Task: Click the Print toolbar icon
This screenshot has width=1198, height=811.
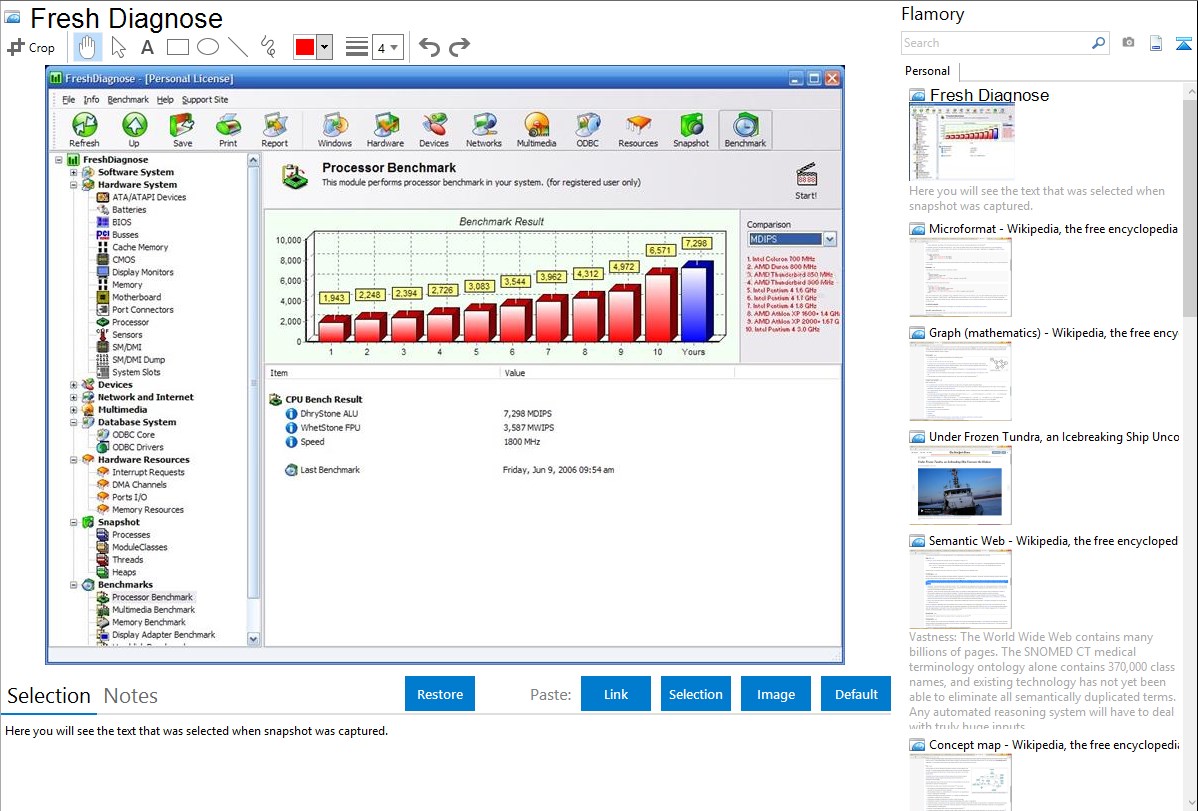Action: tap(228, 130)
